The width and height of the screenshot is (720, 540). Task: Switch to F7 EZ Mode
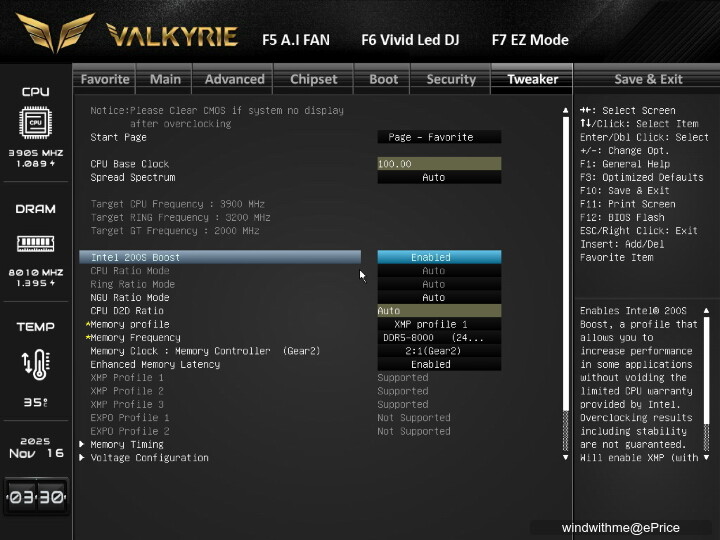[x=530, y=40]
